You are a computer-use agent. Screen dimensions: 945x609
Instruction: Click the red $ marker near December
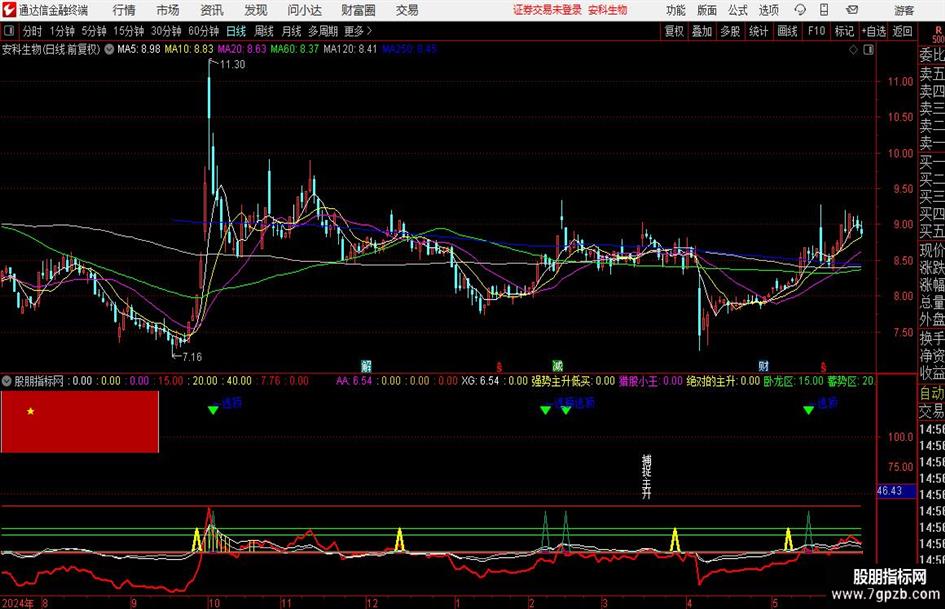[x=499, y=367]
